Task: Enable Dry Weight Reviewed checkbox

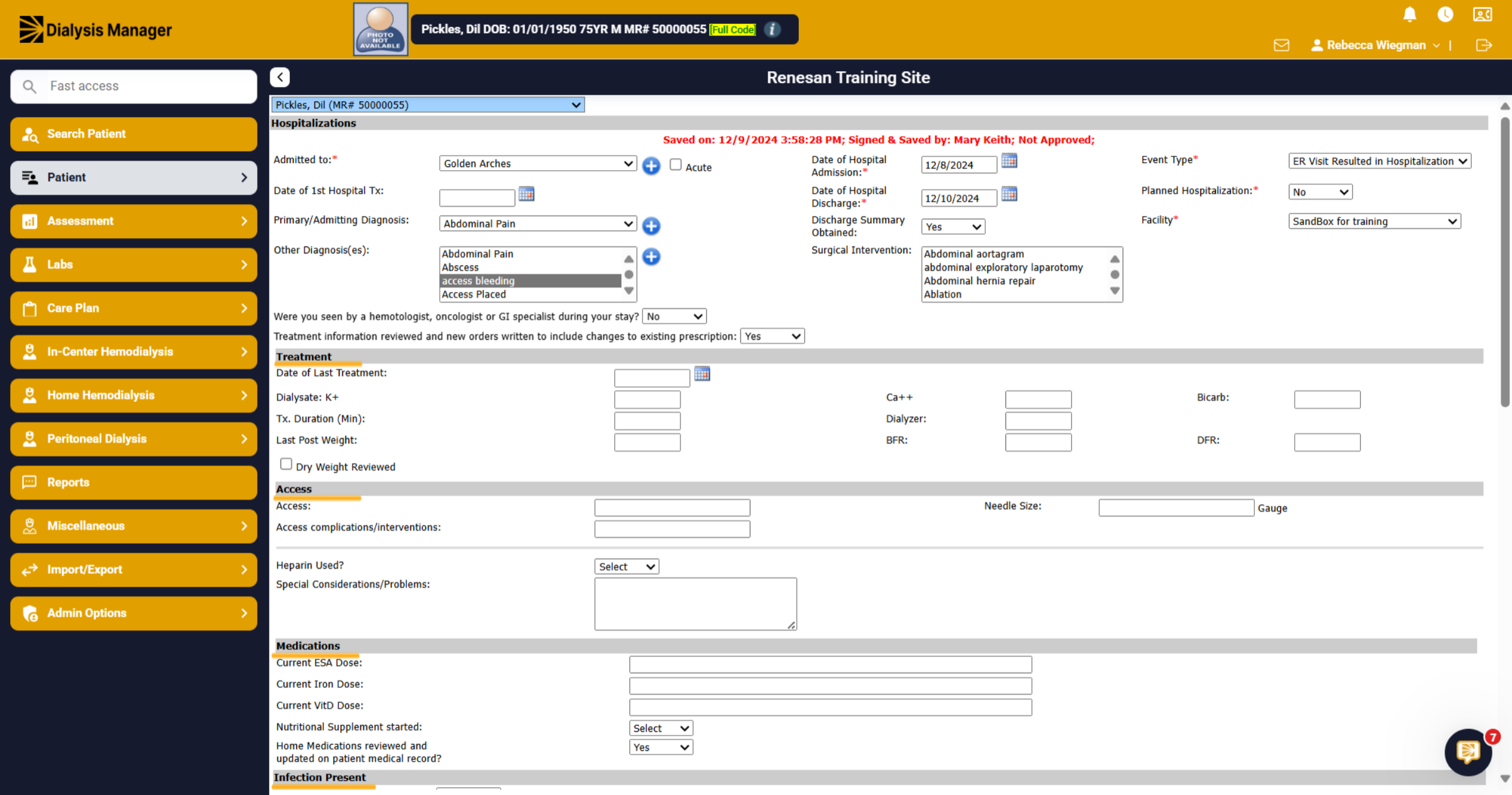Action: point(286,464)
